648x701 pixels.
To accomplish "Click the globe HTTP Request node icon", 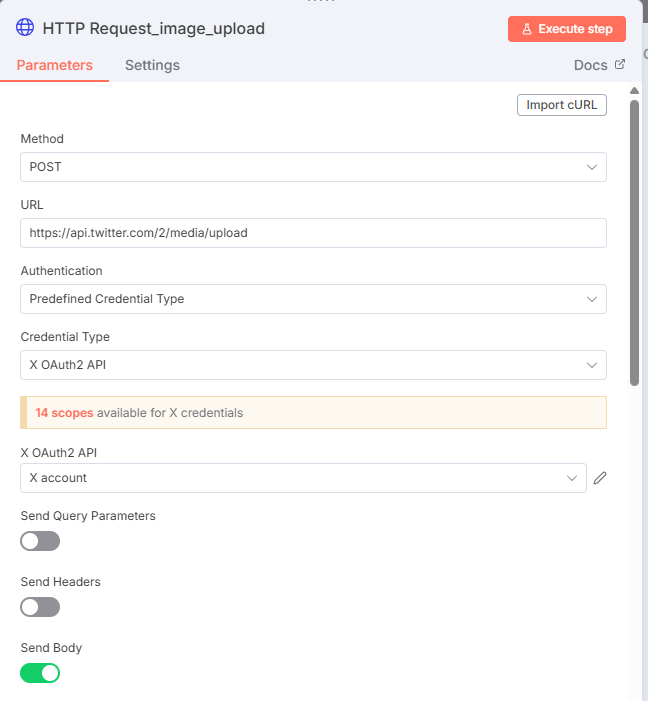I will (25, 28).
